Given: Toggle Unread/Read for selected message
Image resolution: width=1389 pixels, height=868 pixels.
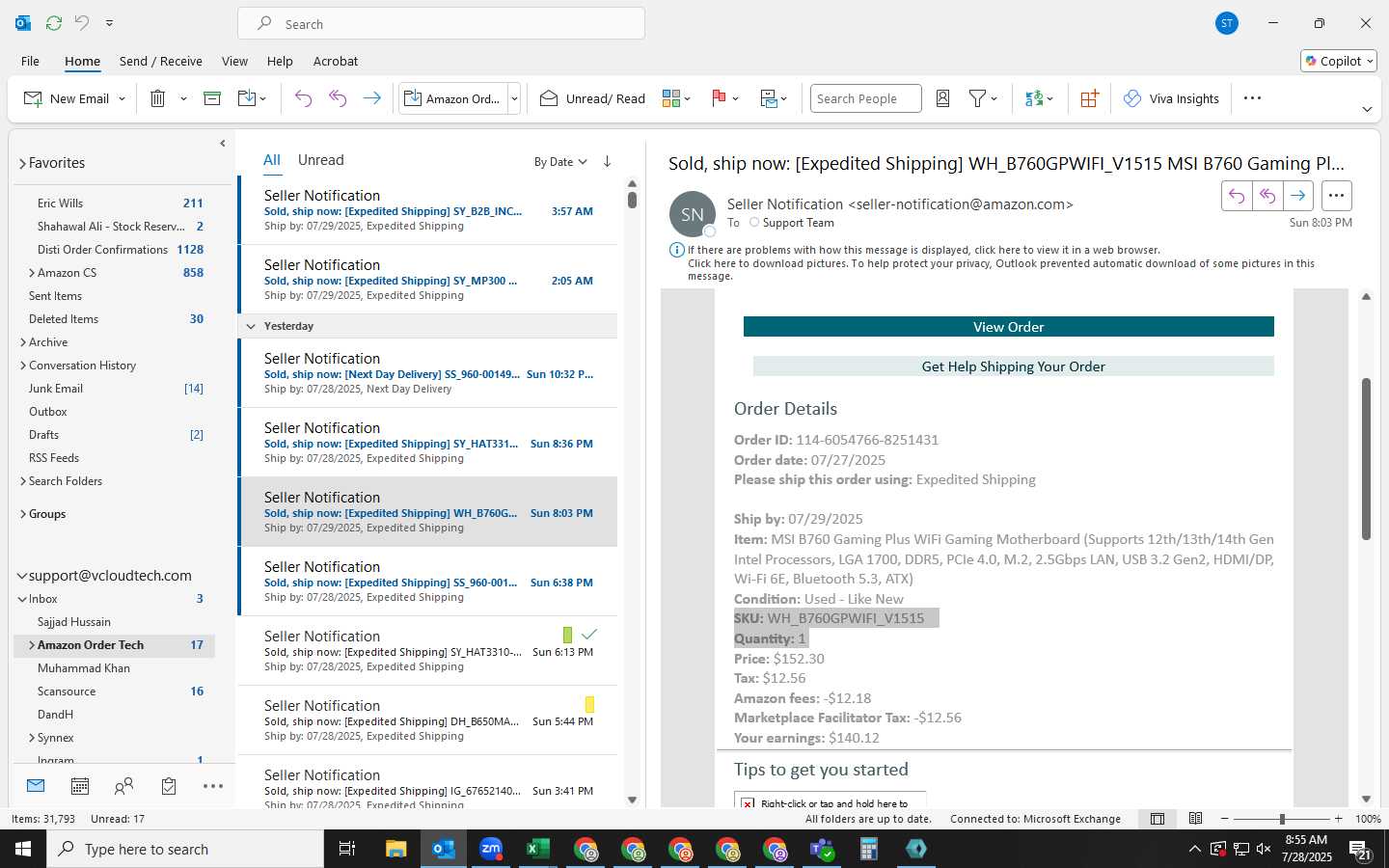Looking at the screenshot, I should coord(592,98).
